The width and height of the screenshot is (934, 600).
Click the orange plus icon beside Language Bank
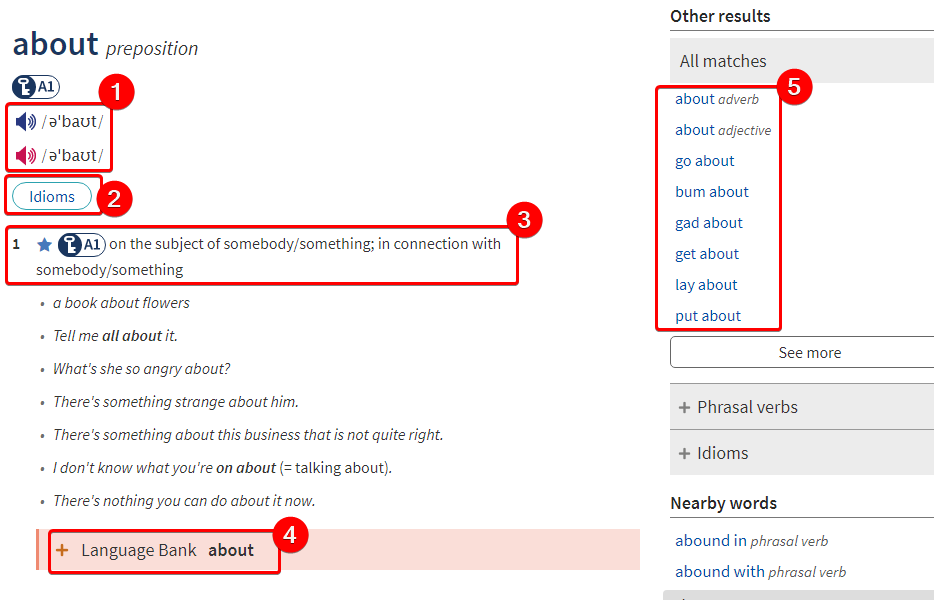62,549
